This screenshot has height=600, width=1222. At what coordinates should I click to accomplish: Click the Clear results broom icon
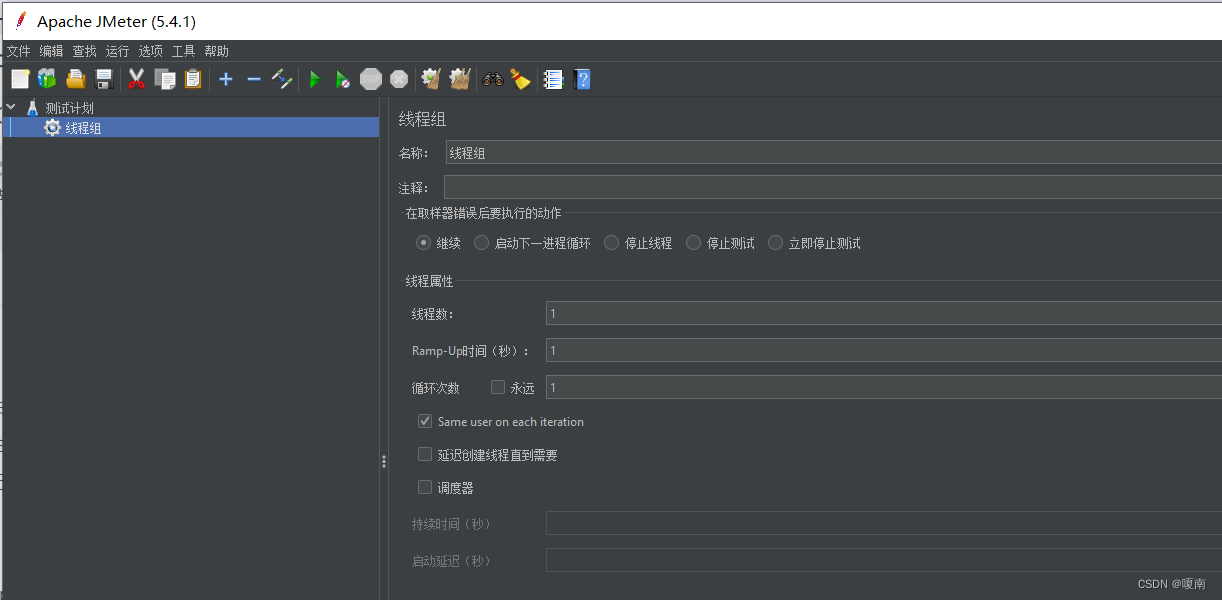[430, 79]
